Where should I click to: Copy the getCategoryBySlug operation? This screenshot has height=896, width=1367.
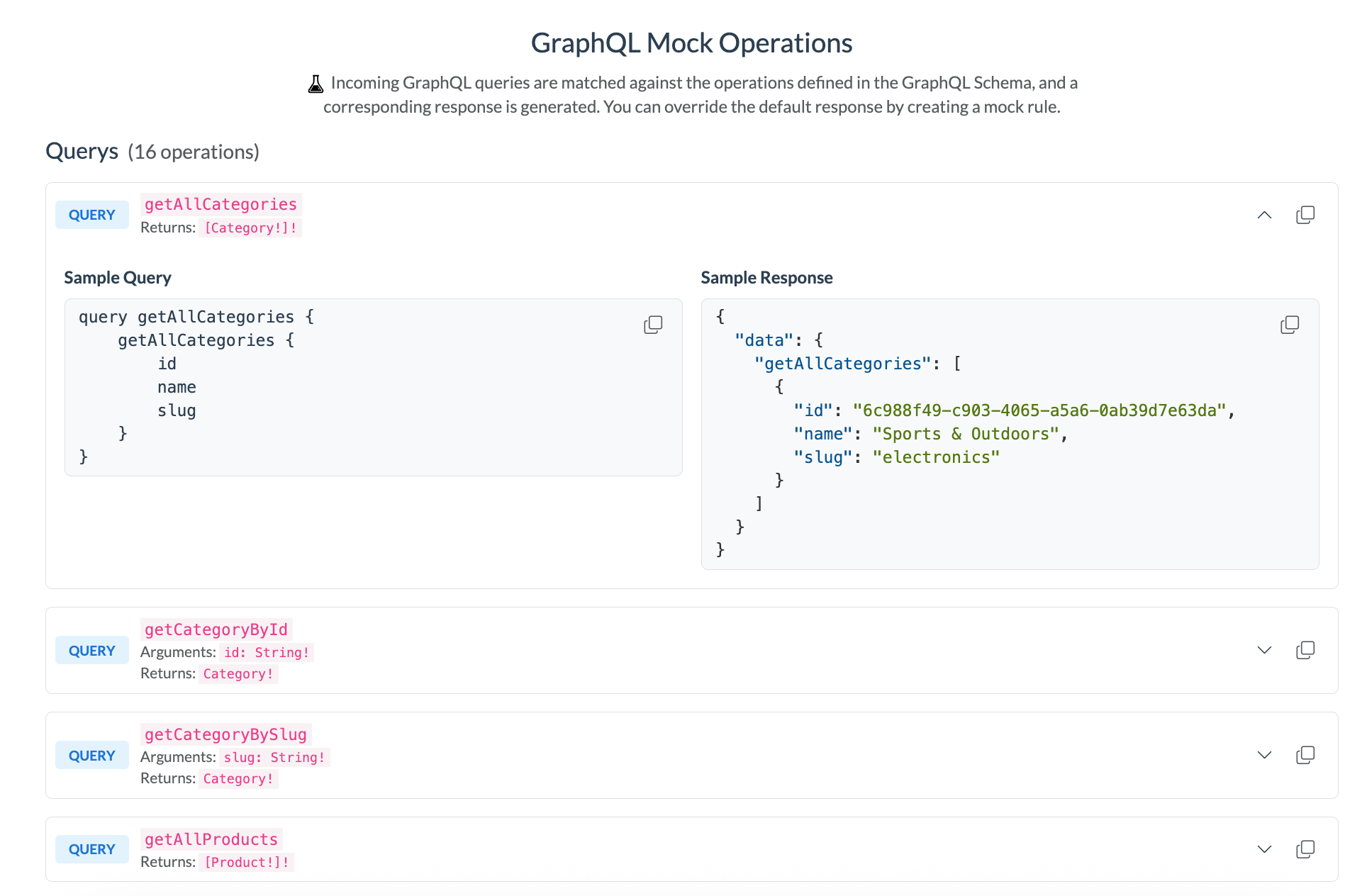1306,754
